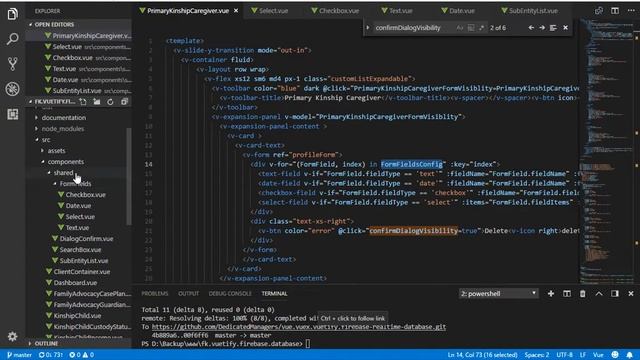Refresh the Explorer file tree

coord(110,101)
